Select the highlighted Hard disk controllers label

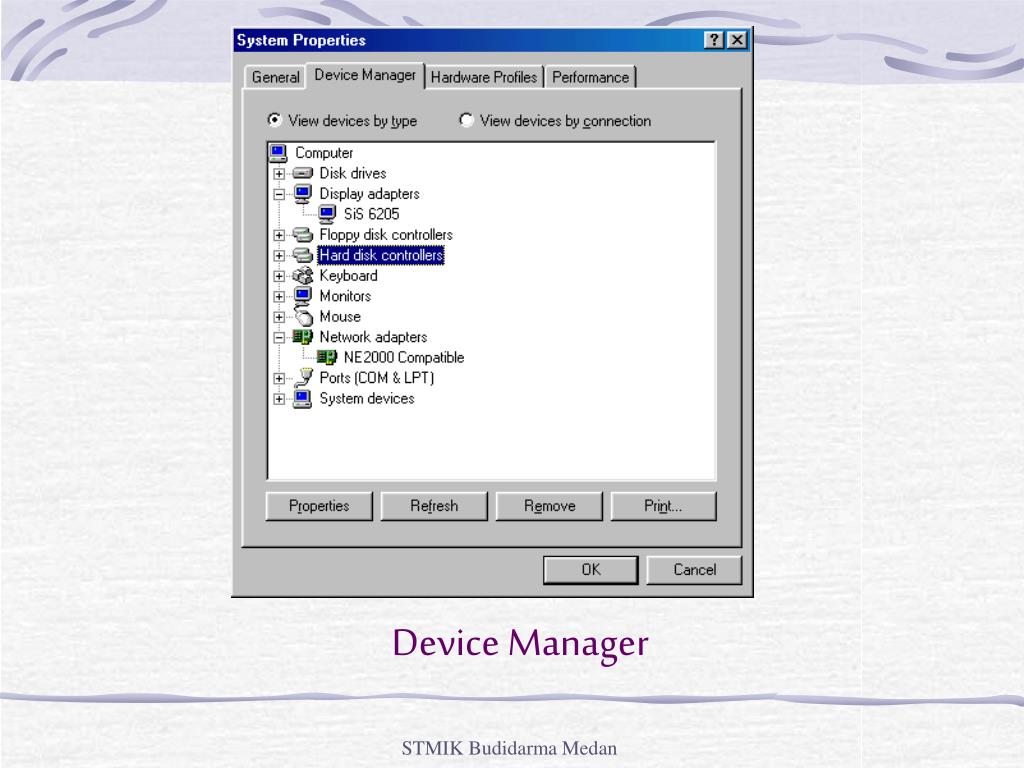pyautogui.click(x=381, y=255)
